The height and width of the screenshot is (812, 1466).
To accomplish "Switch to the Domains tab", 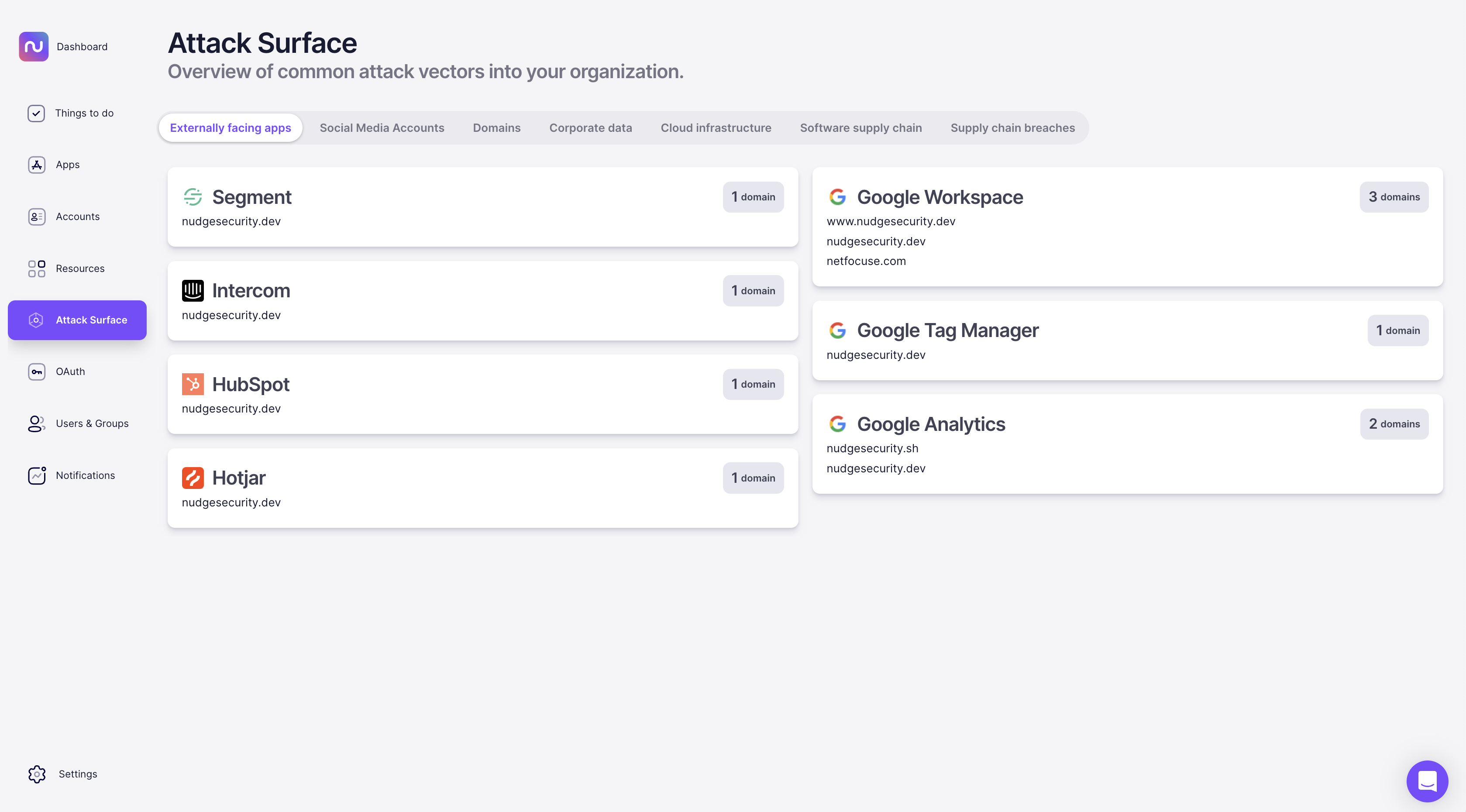I will [496, 128].
